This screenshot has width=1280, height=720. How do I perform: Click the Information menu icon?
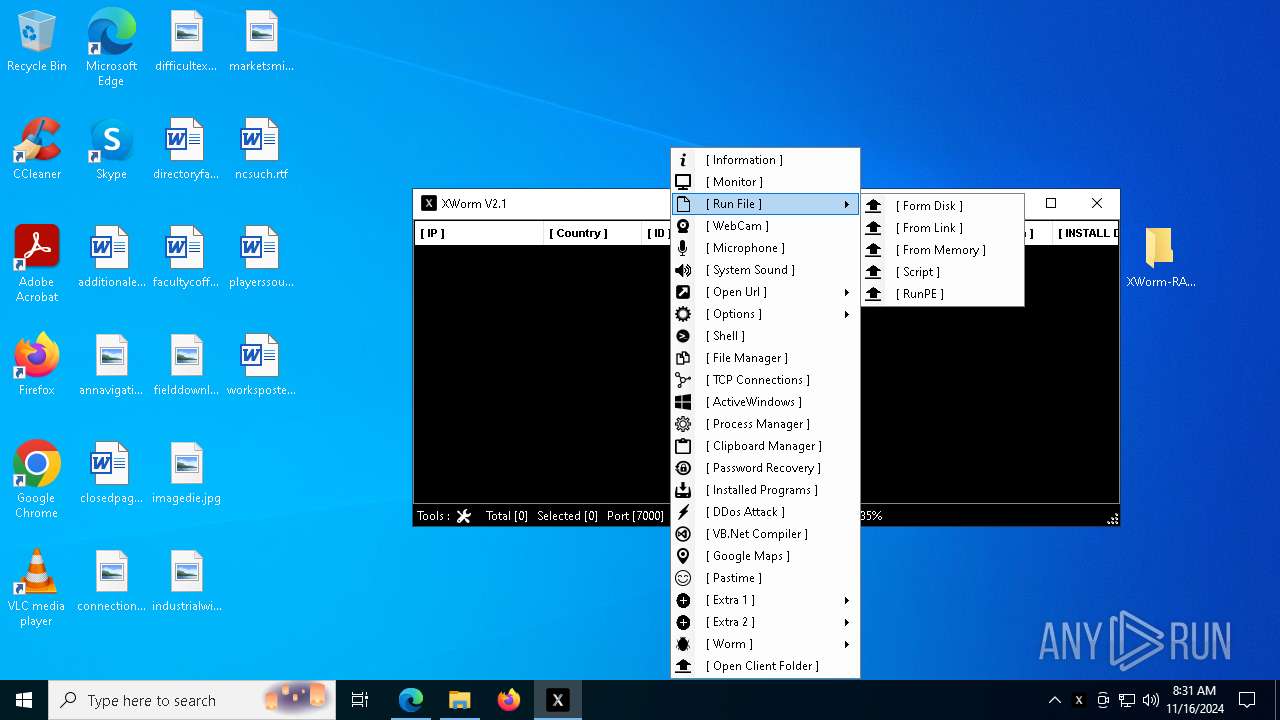click(683, 160)
